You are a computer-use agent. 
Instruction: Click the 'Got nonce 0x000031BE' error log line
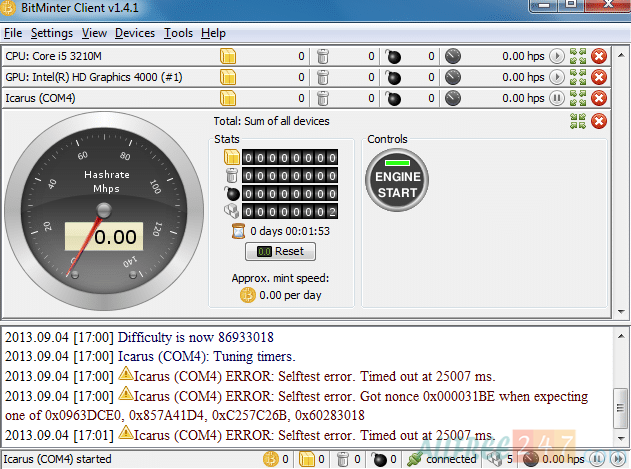[296, 406]
